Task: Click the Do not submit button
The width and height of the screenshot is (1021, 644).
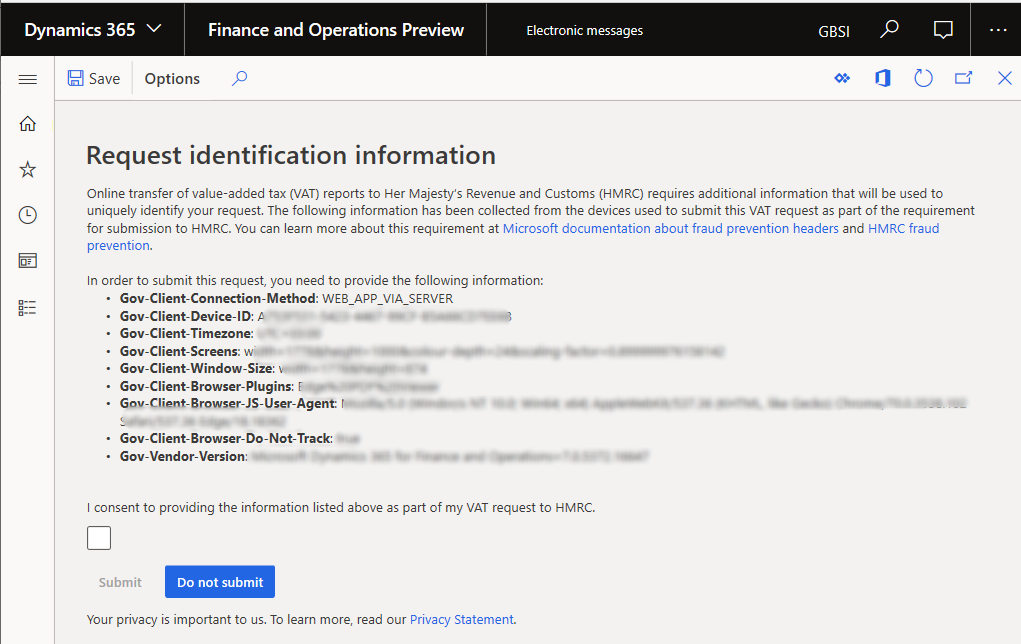Action: point(220,582)
